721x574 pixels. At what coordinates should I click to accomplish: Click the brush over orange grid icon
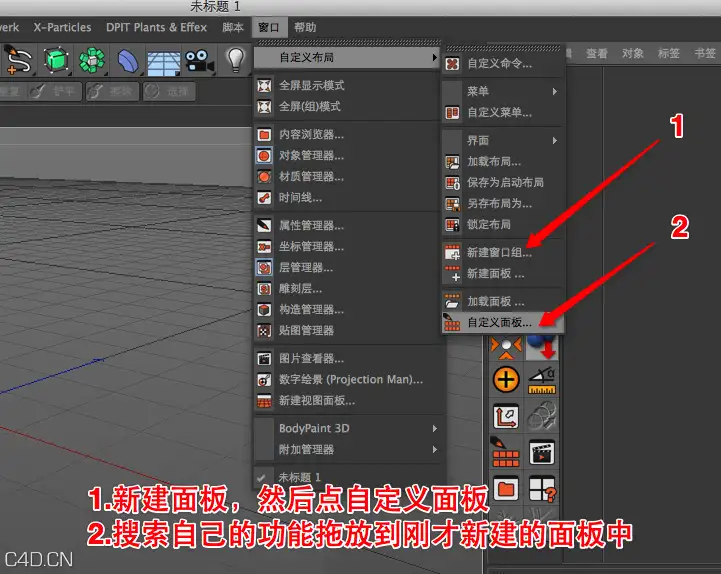click(x=506, y=453)
